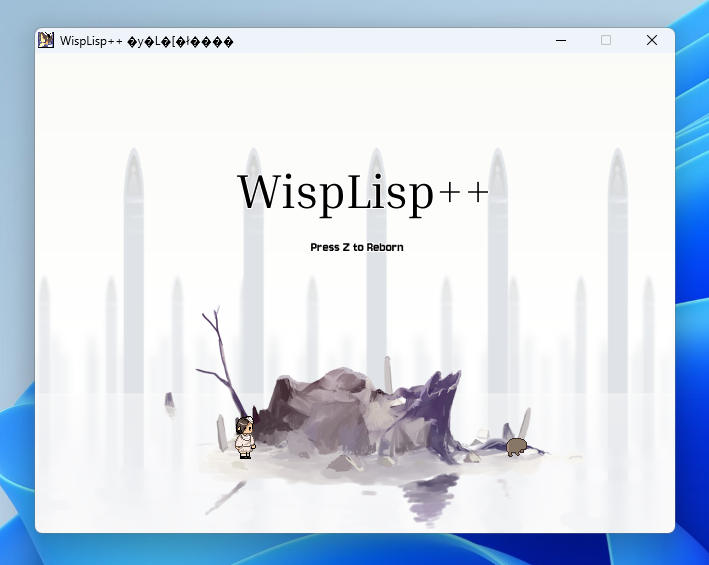Click the 'Press Z to Reborn' prompt
This screenshot has width=709, height=565.
(357, 247)
